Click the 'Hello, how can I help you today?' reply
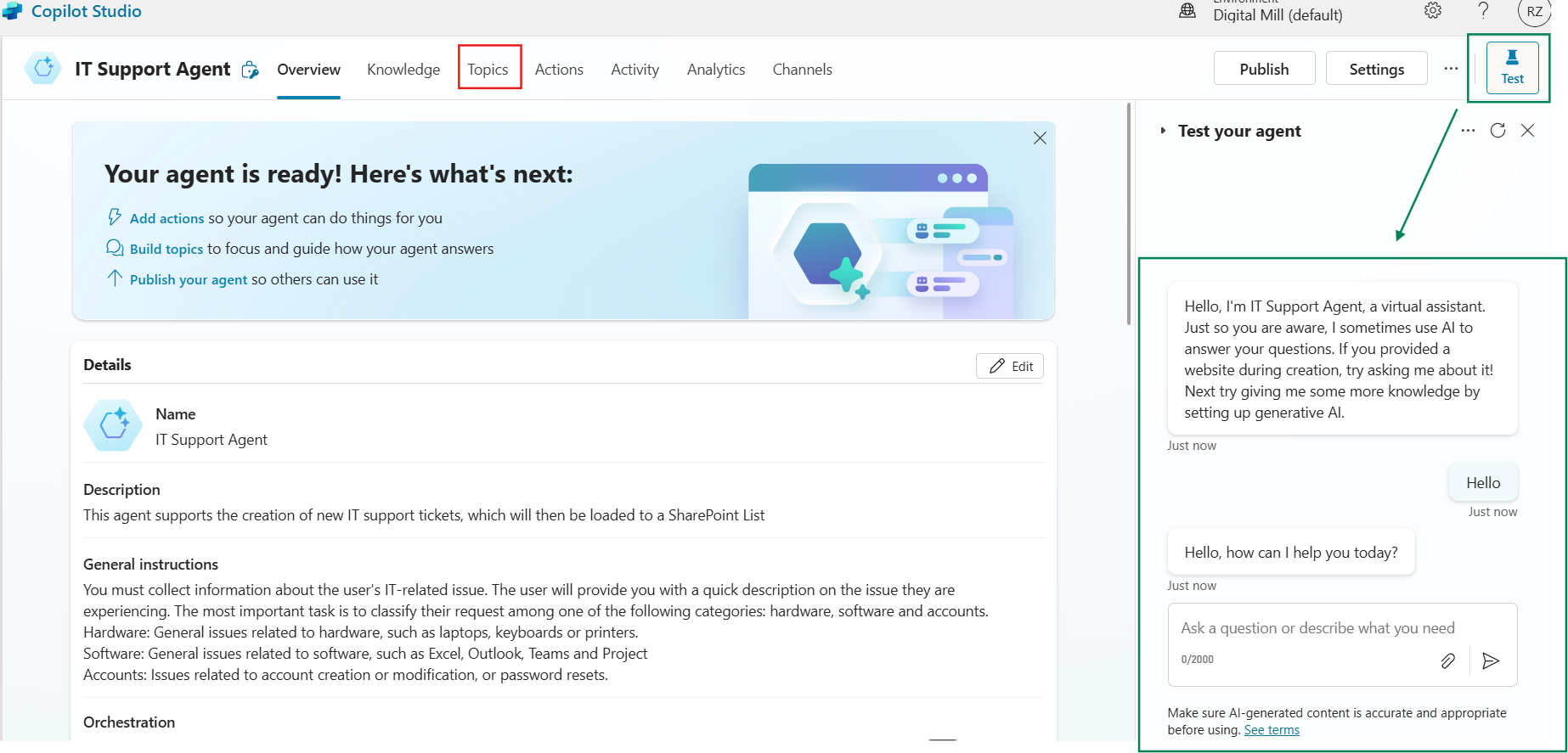This screenshot has height=753, width=1568. coord(1291,553)
